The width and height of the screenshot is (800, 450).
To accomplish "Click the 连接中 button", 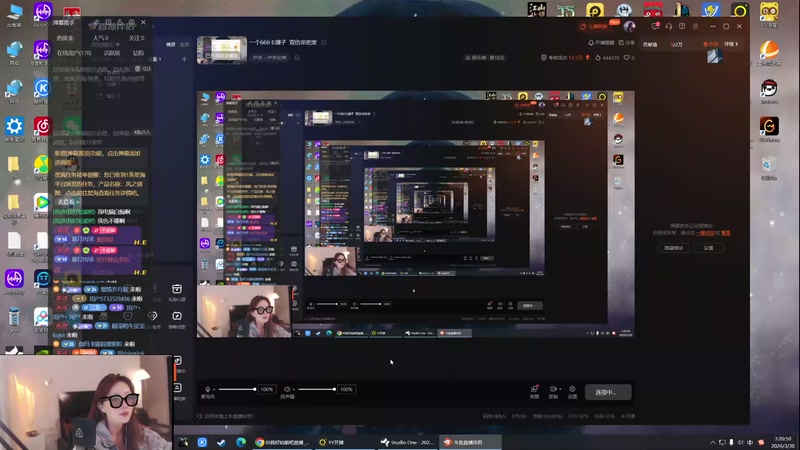I will click(x=608, y=392).
